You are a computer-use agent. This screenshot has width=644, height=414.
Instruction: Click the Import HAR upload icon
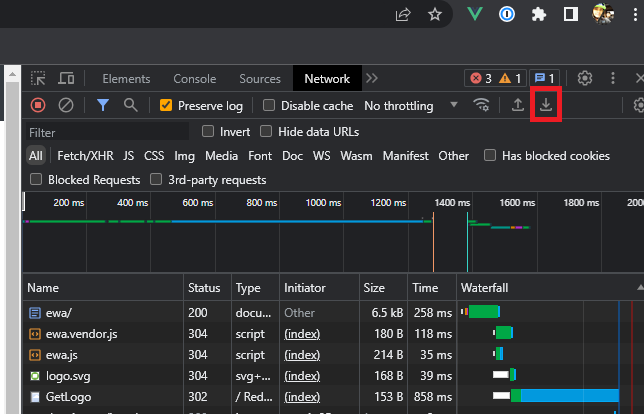point(518,105)
